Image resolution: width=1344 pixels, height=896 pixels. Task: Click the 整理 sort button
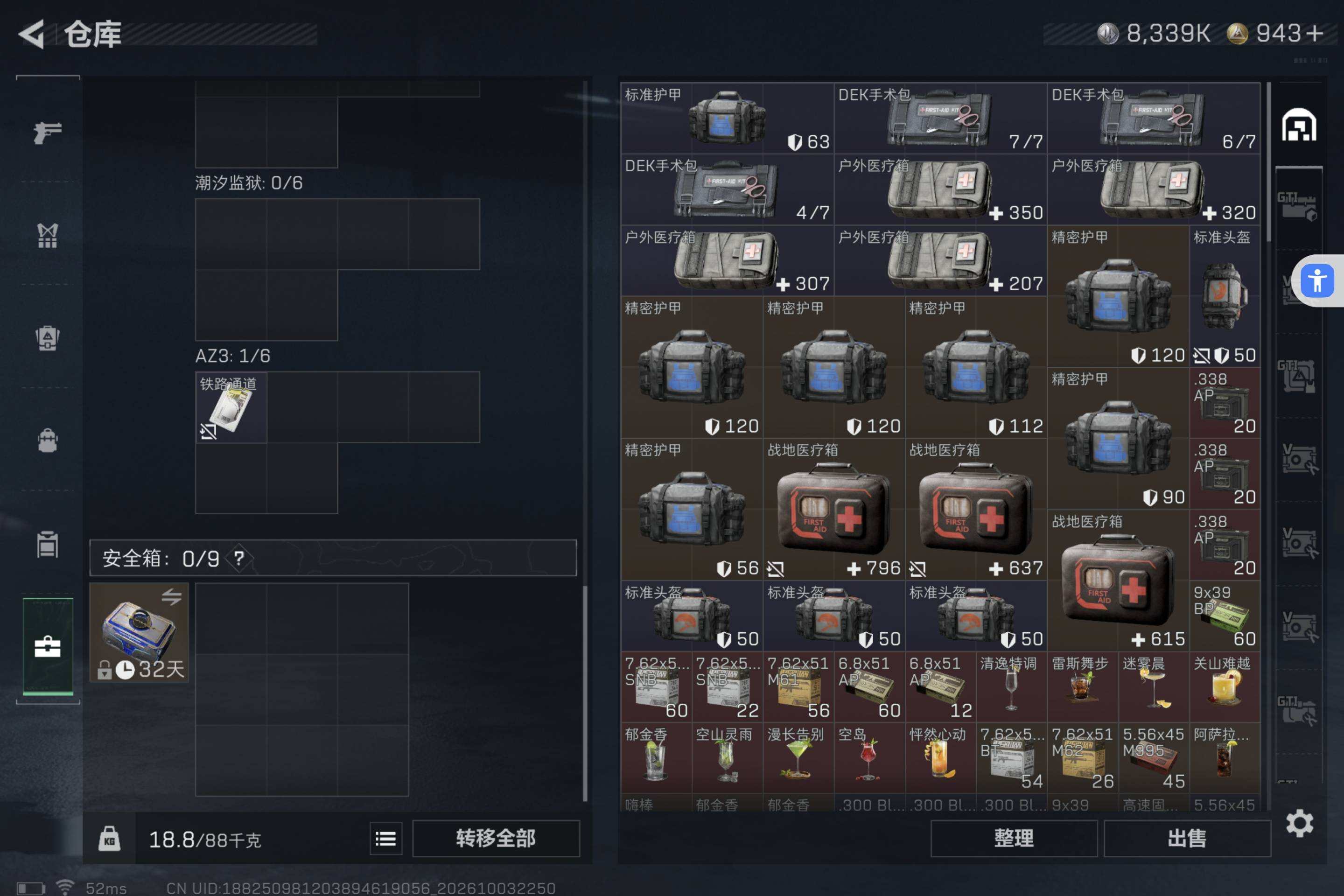tap(1014, 838)
